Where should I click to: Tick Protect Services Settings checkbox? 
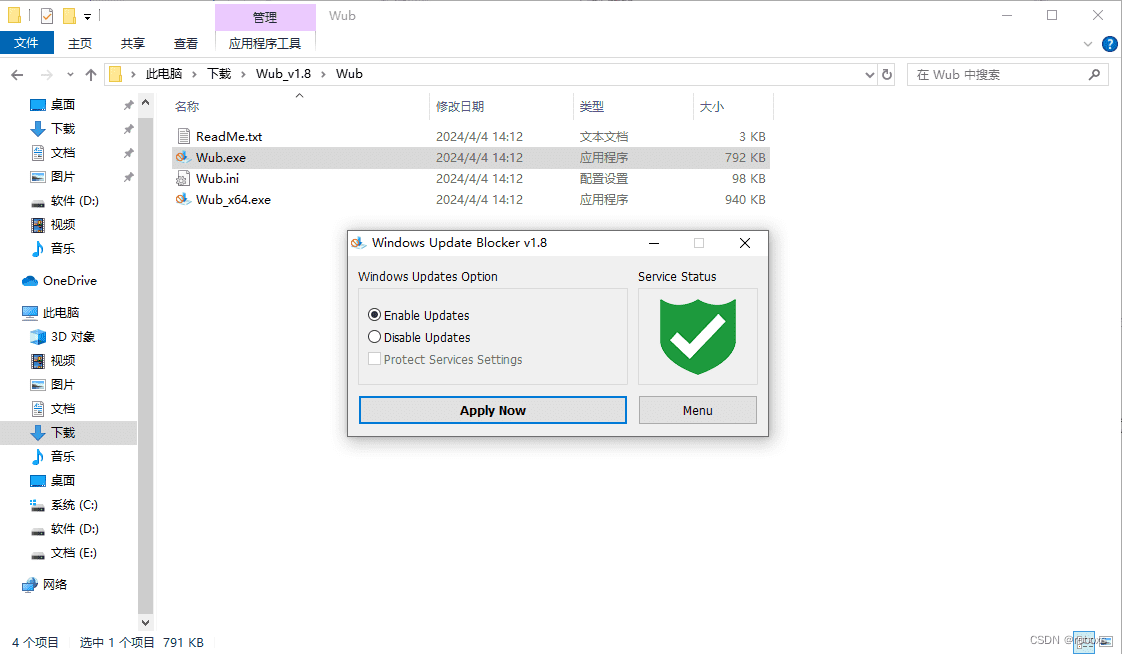[374, 358]
